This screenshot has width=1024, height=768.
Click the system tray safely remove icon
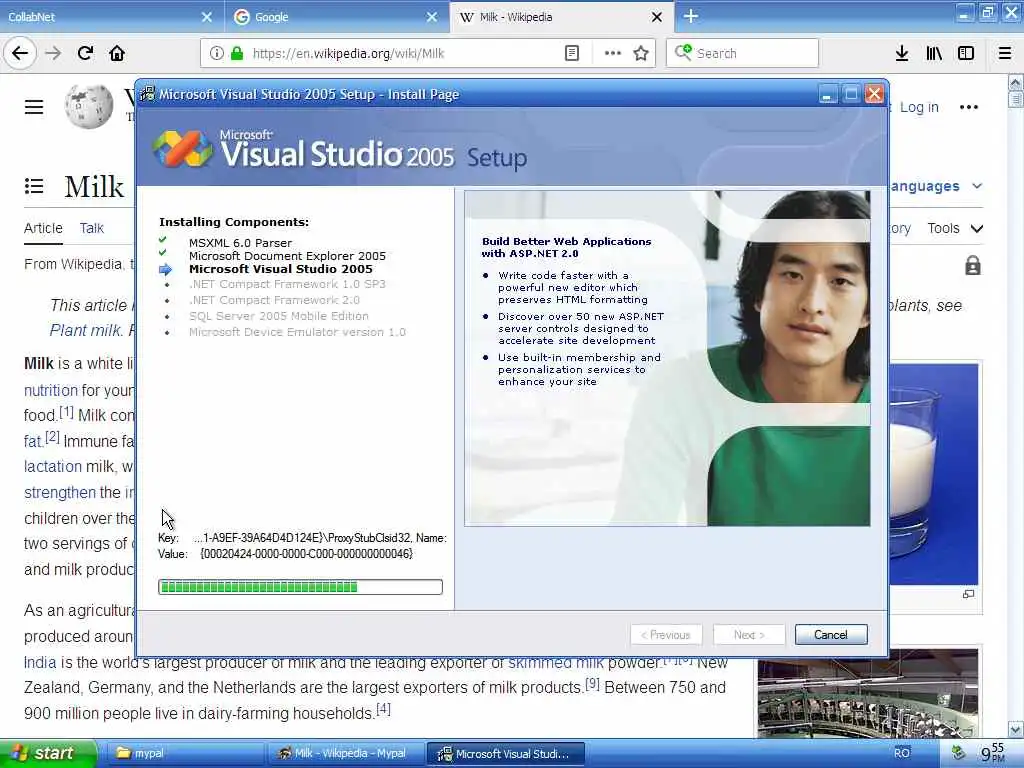(957, 753)
